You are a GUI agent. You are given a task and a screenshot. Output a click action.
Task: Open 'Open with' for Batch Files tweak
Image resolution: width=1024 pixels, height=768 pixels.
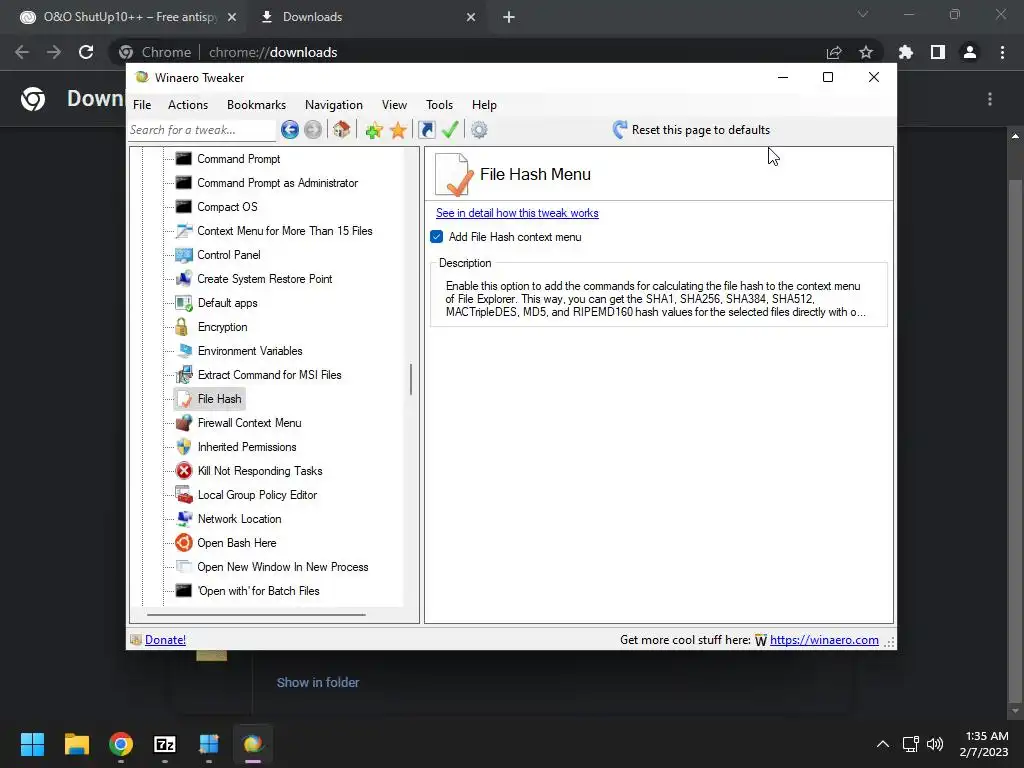pyautogui.click(x=258, y=591)
